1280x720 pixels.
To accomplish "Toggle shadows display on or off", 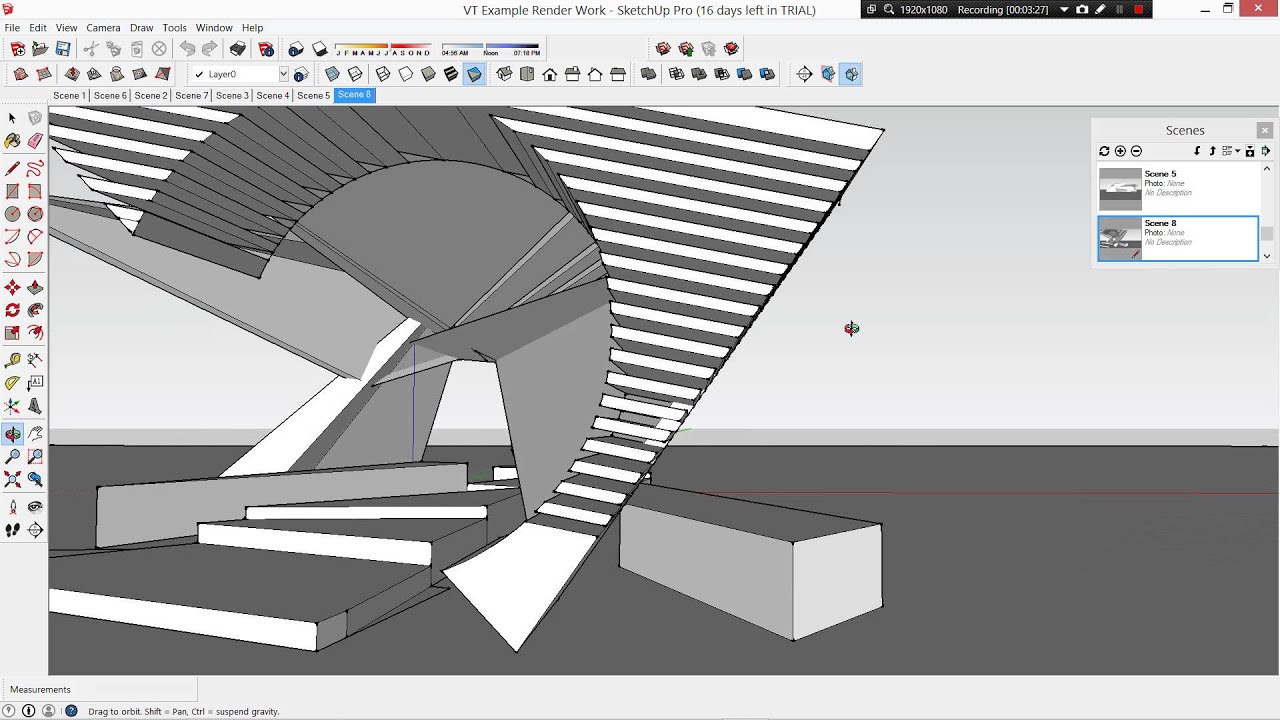I will 319,49.
